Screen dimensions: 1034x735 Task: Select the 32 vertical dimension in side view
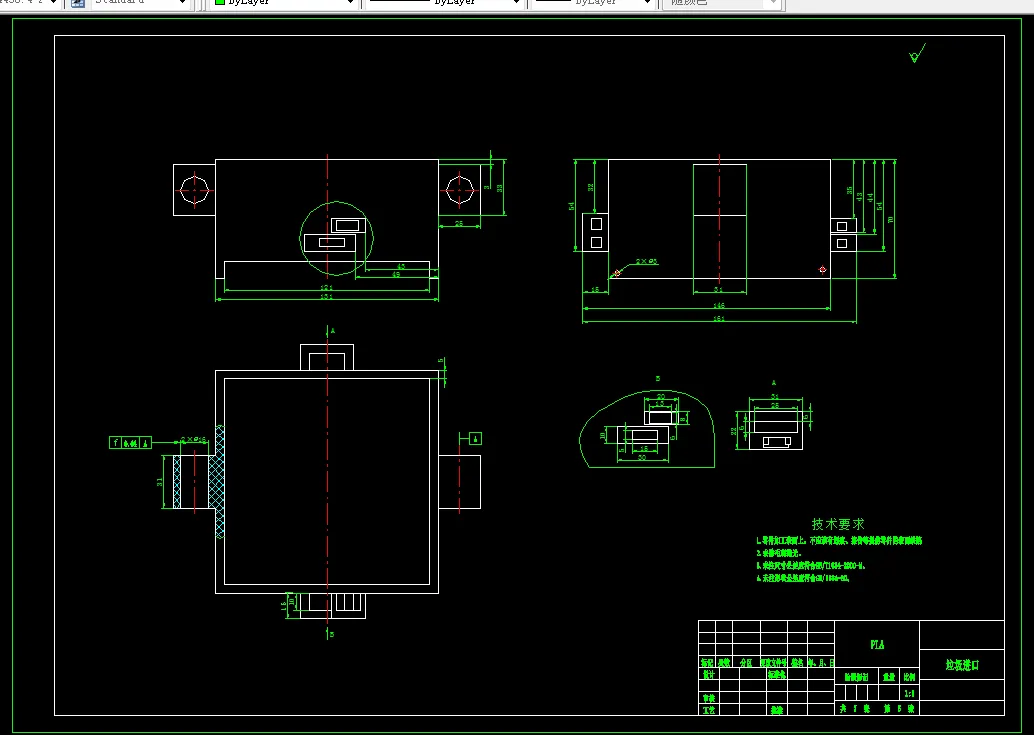pos(591,187)
